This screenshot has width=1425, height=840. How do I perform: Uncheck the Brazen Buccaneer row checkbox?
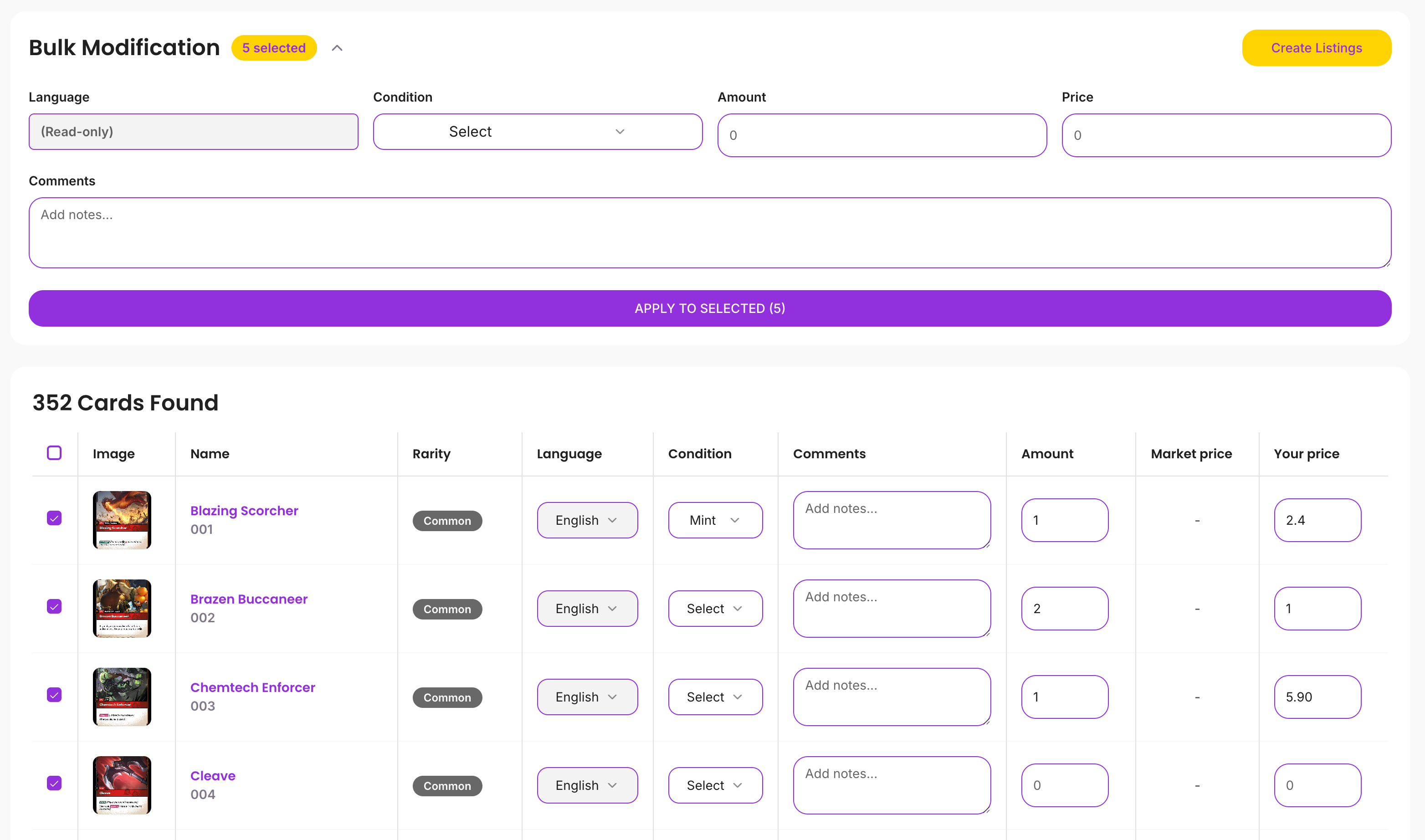(54, 606)
